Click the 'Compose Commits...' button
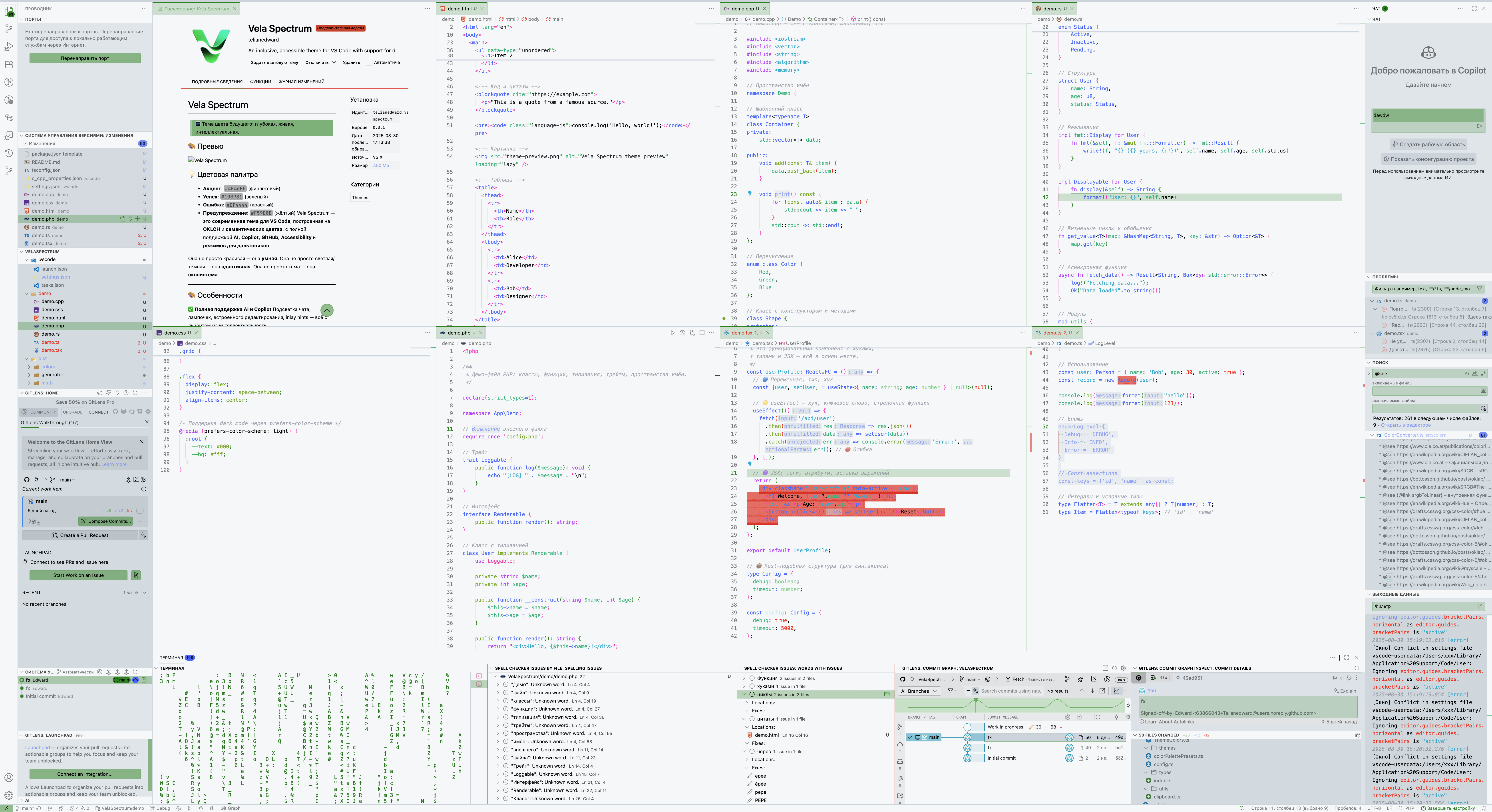The image size is (1492, 812). point(105,521)
